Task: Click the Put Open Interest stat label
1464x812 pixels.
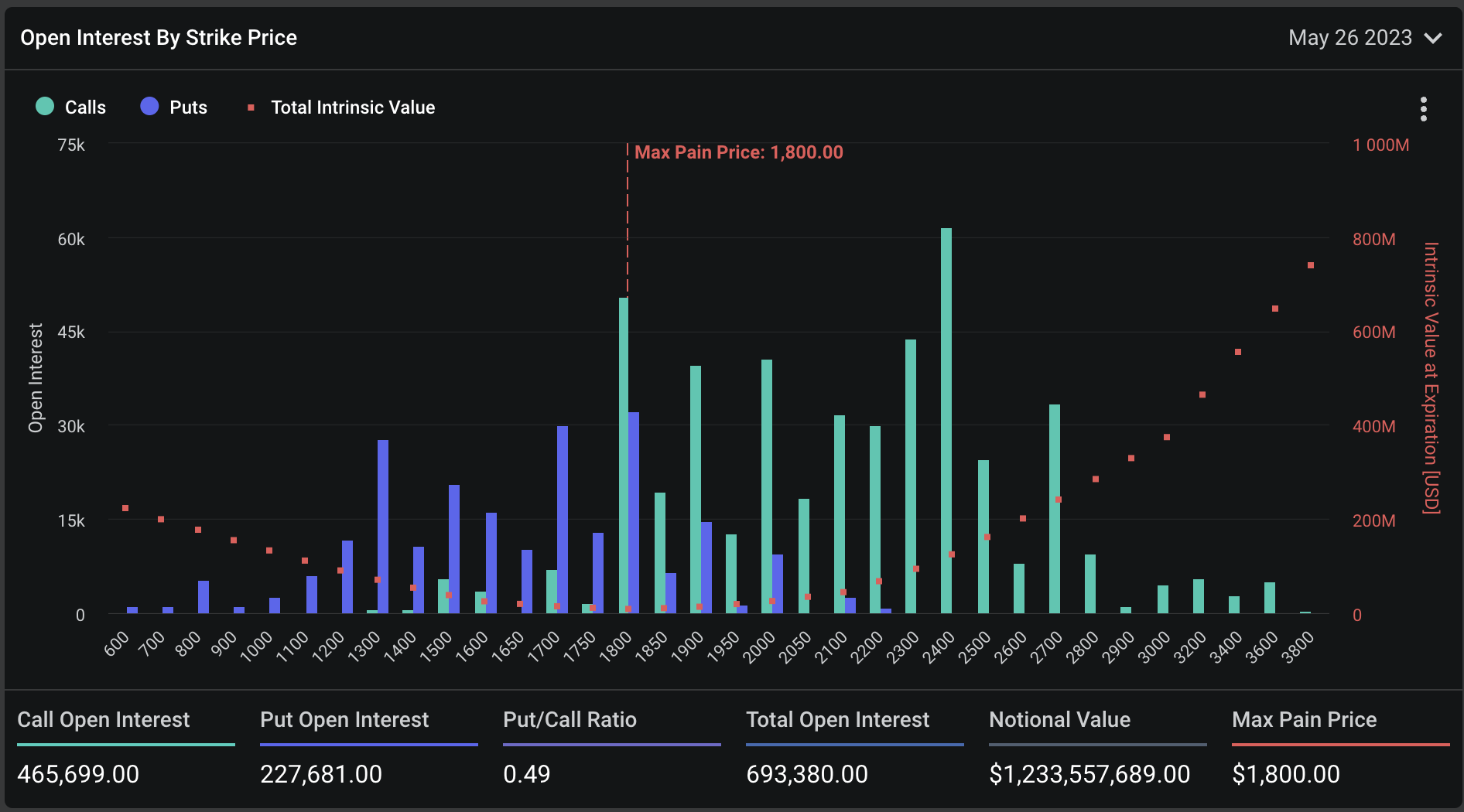Action: click(x=344, y=719)
